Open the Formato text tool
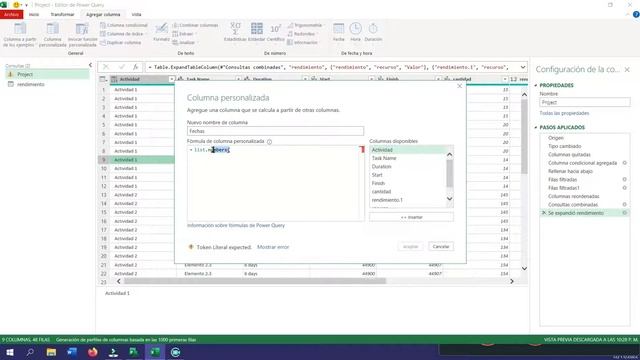This screenshot has height=360, width=640. pos(161,32)
